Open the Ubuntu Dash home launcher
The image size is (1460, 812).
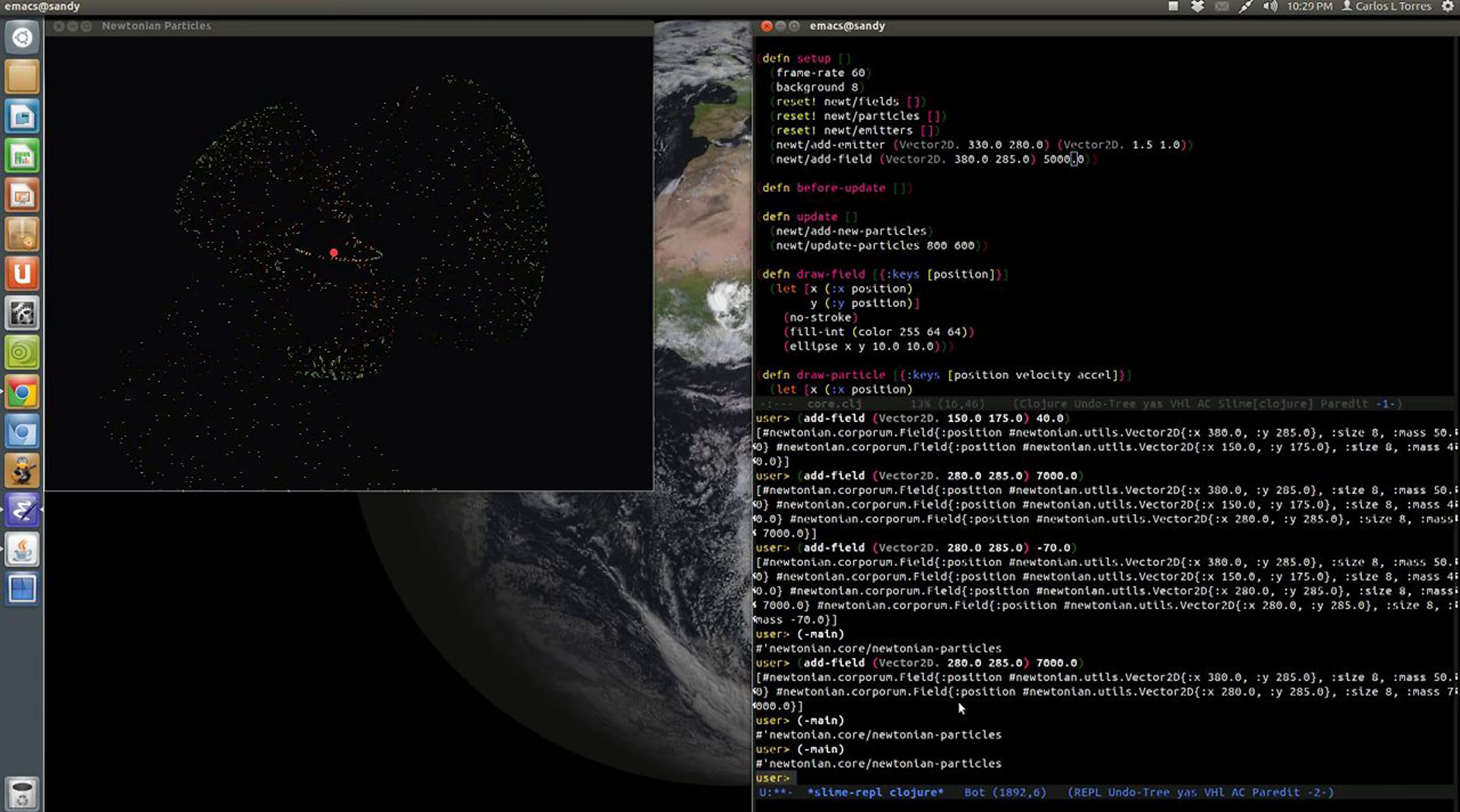click(22, 38)
